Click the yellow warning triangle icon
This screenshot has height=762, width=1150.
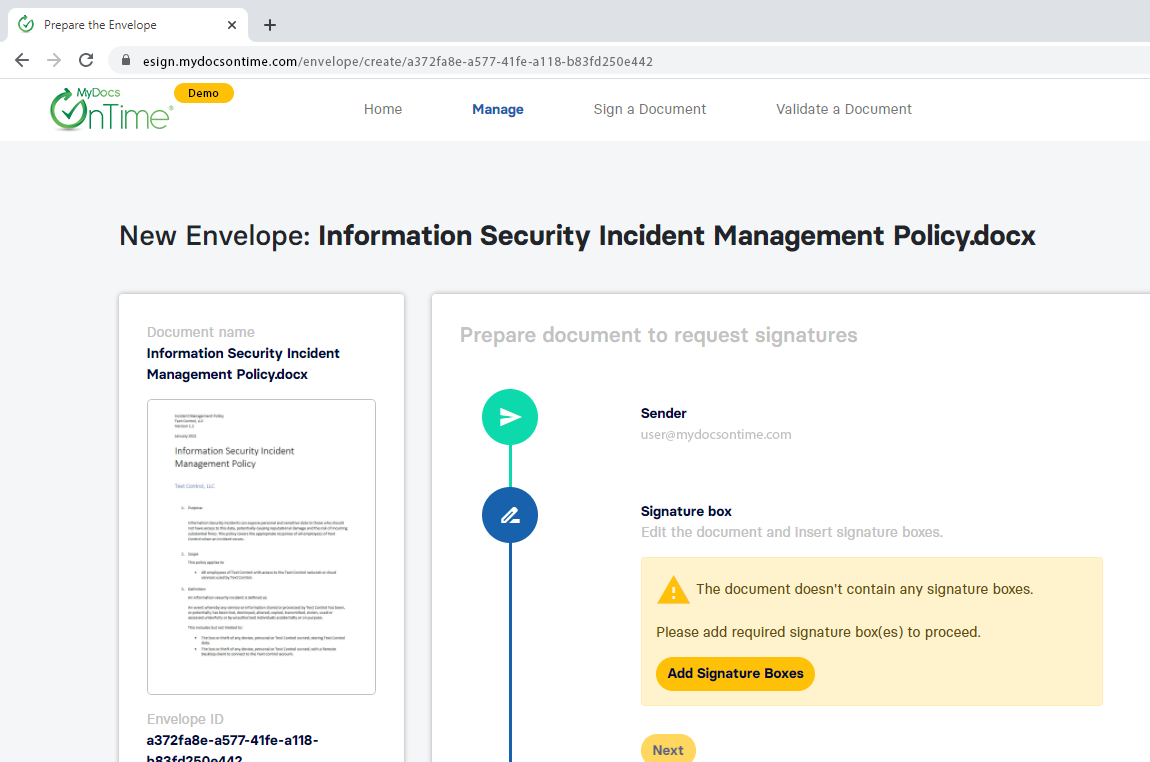point(673,590)
